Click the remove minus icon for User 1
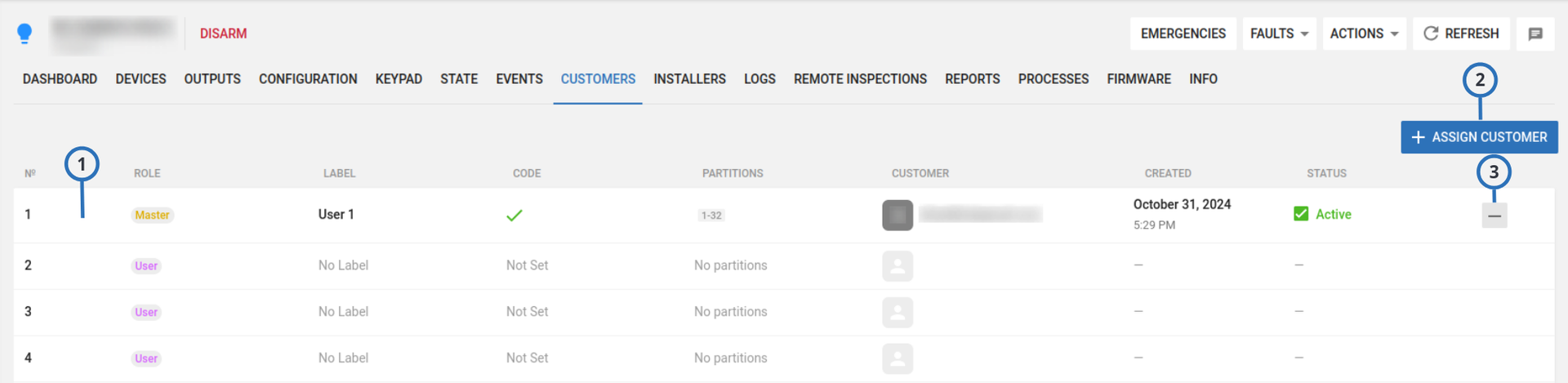 (x=1494, y=216)
